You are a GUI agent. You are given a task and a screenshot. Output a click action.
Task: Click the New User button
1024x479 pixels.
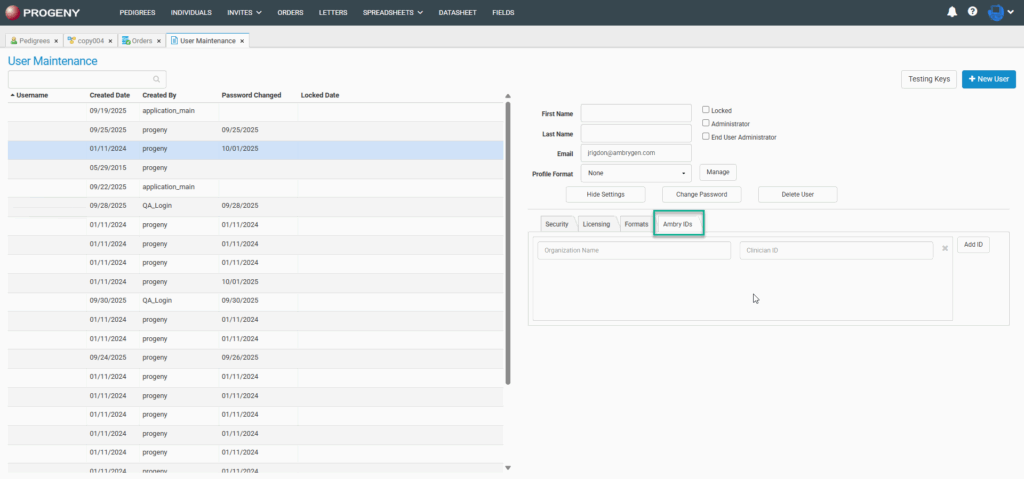pyautogui.click(x=988, y=79)
